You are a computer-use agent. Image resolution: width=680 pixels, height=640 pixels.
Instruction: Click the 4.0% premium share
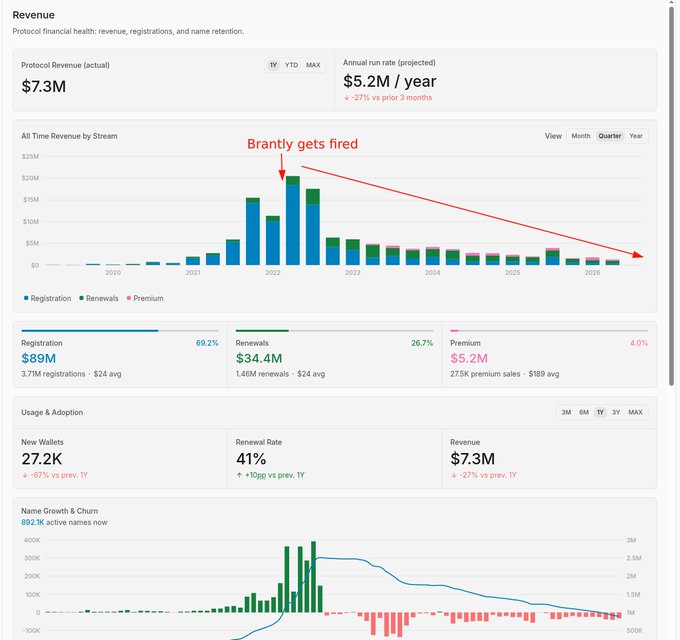coord(639,343)
